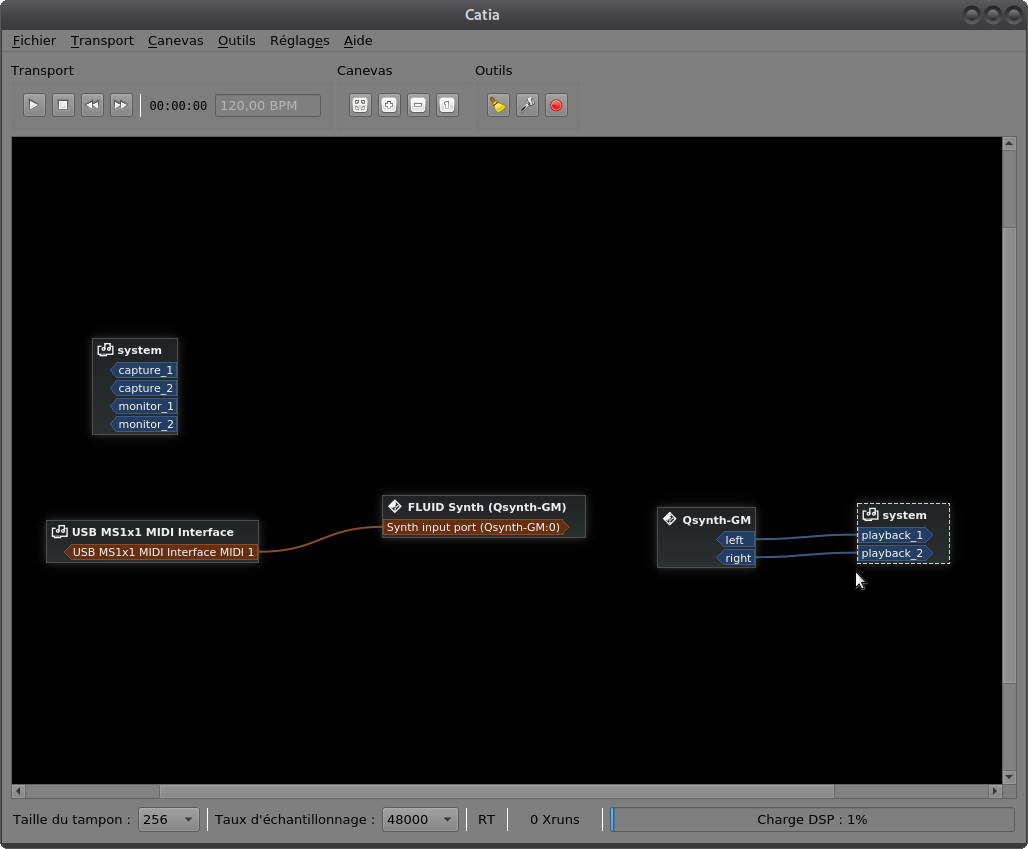Open the Canevas menu
Screen dimensions: 1028x849
point(175,41)
